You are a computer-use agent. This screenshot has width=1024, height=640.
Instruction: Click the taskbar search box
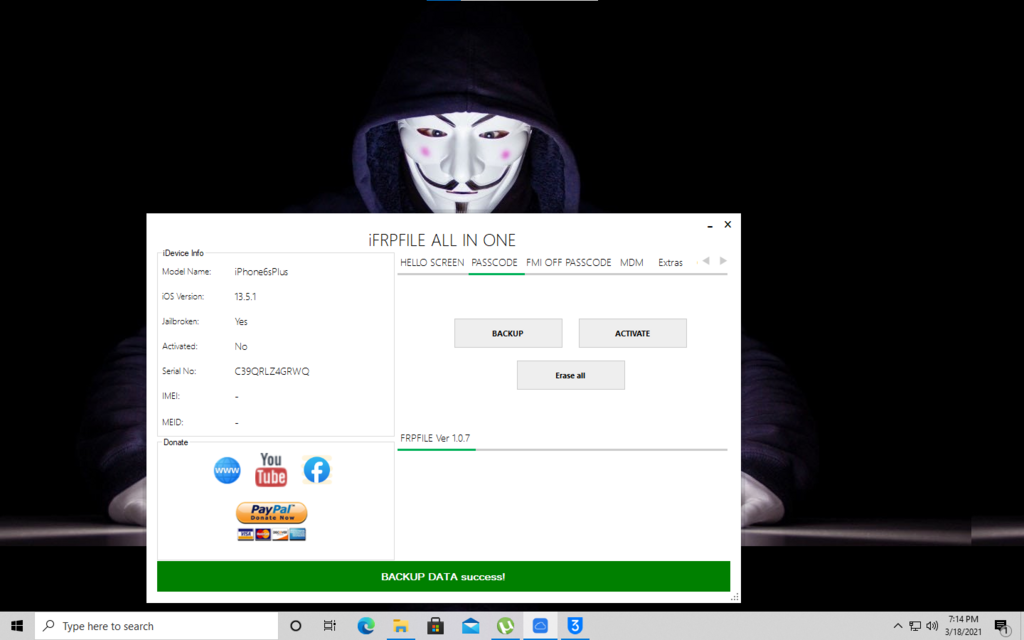coord(157,626)
